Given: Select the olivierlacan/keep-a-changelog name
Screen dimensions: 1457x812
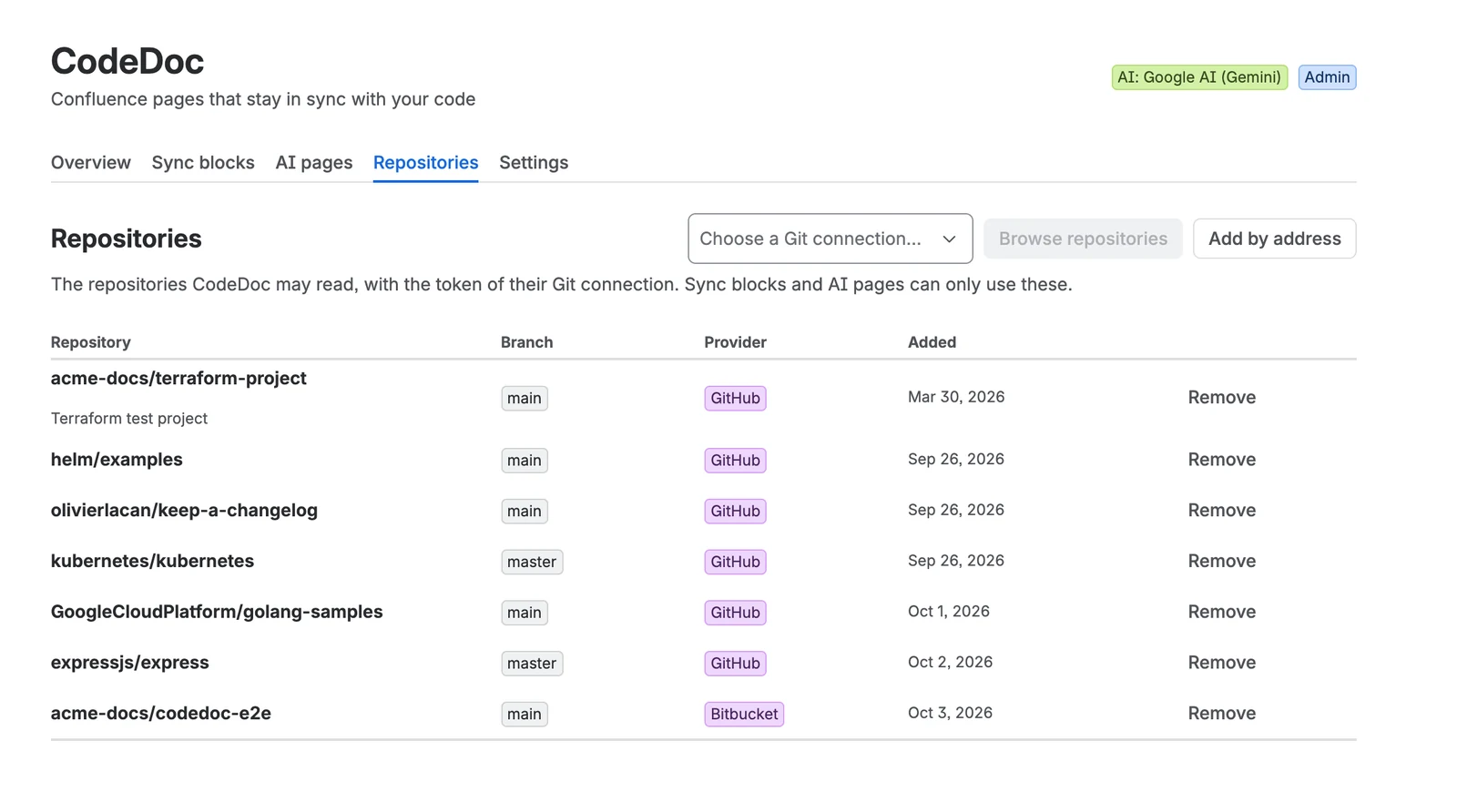Looking at the screenshot, I should (184, 511).
